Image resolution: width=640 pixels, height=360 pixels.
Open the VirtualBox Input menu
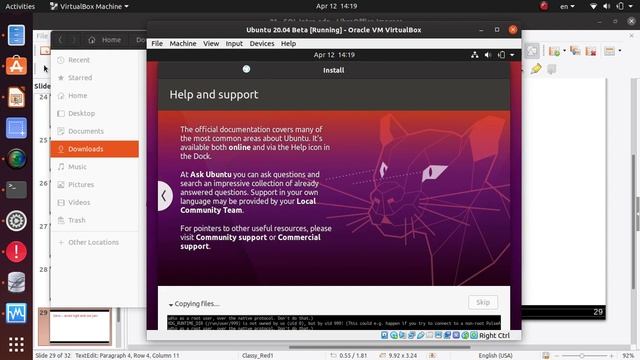234,44
